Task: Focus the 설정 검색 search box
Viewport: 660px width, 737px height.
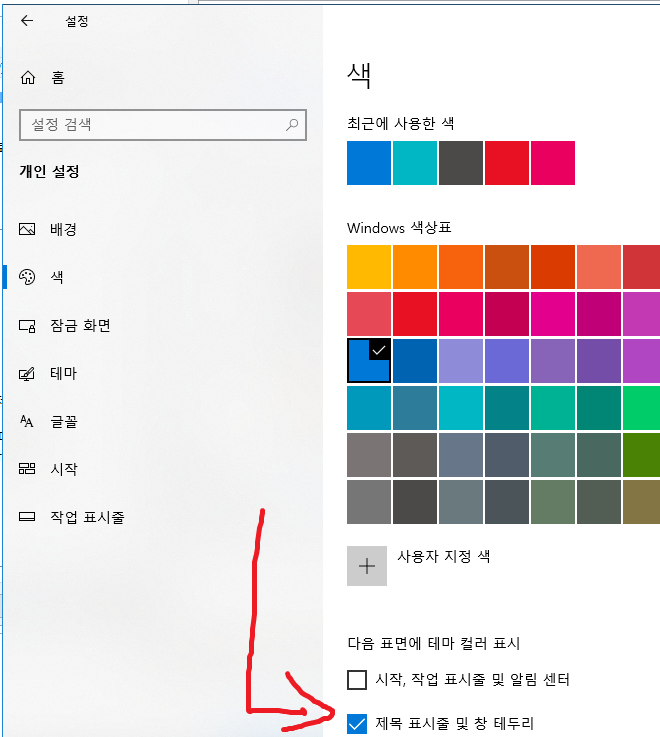Action: coord(163,125)
